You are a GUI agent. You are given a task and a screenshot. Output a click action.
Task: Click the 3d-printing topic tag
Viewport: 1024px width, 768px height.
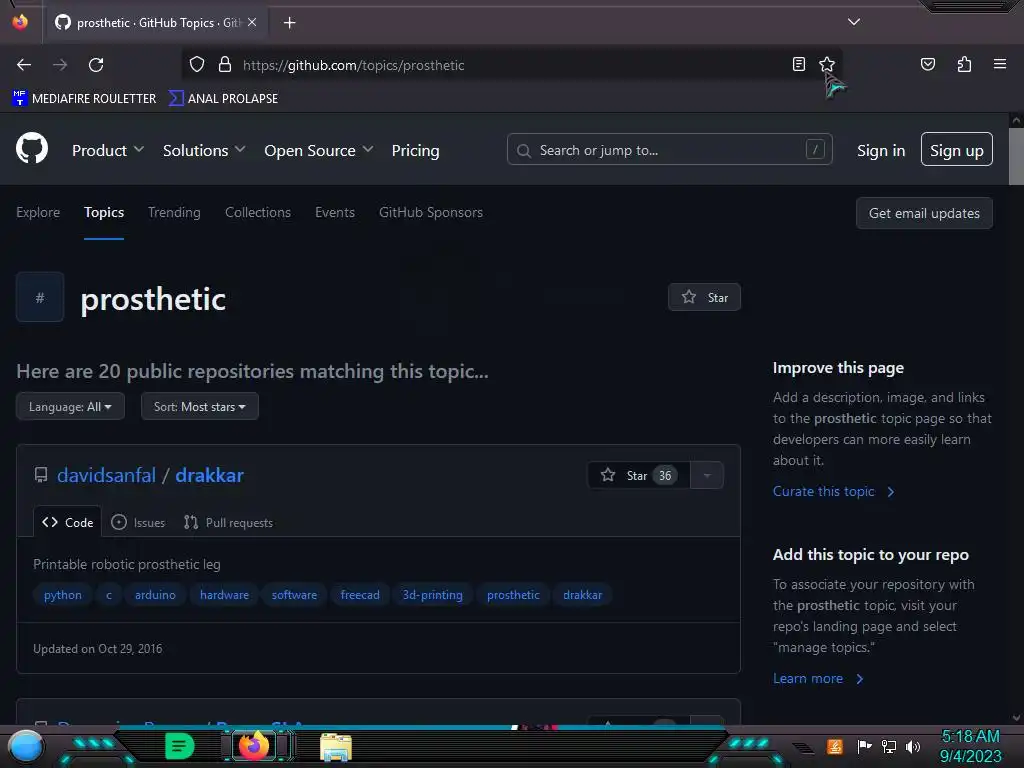tap(432, 595)
